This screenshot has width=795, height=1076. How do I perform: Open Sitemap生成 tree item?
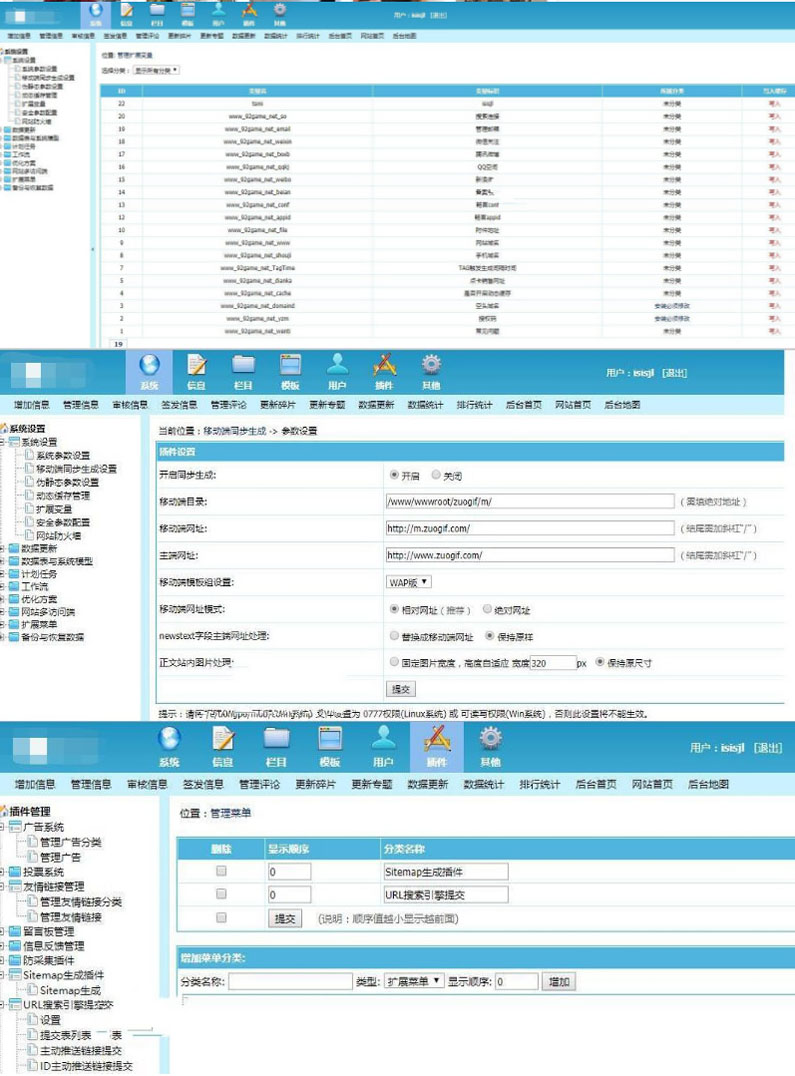pyautogui.click(x=70, y=990)
